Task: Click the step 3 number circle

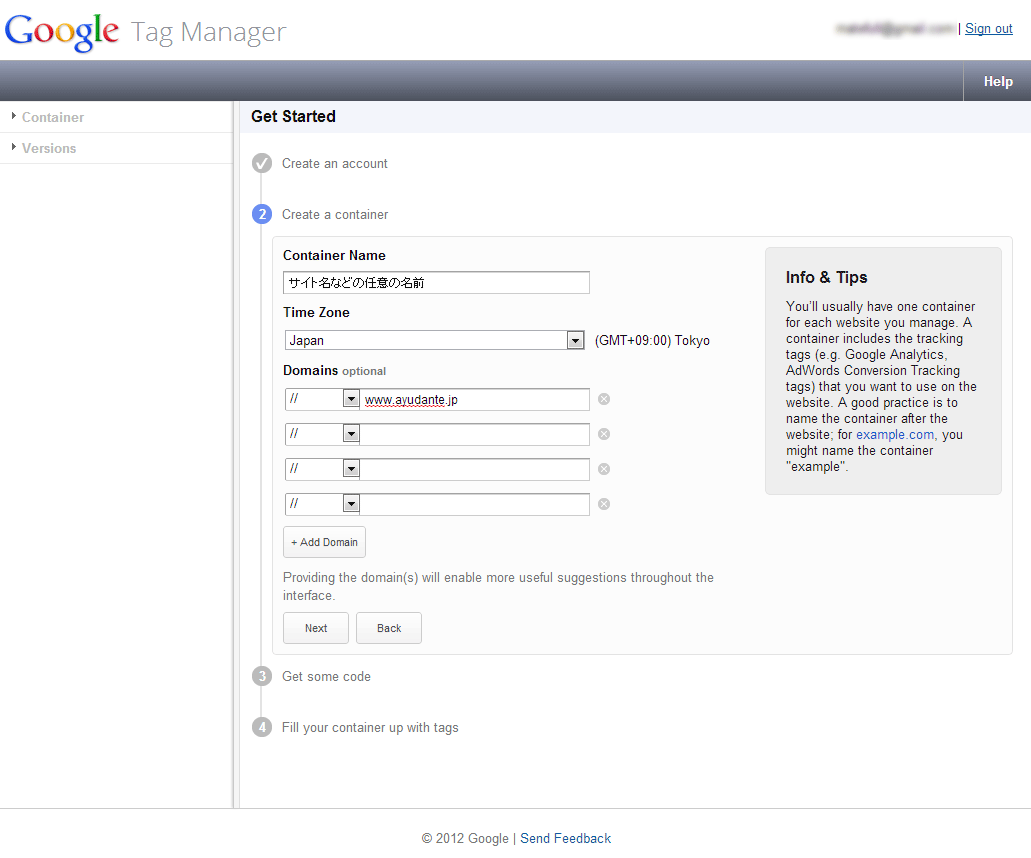Action: click(x=262, y=676)
